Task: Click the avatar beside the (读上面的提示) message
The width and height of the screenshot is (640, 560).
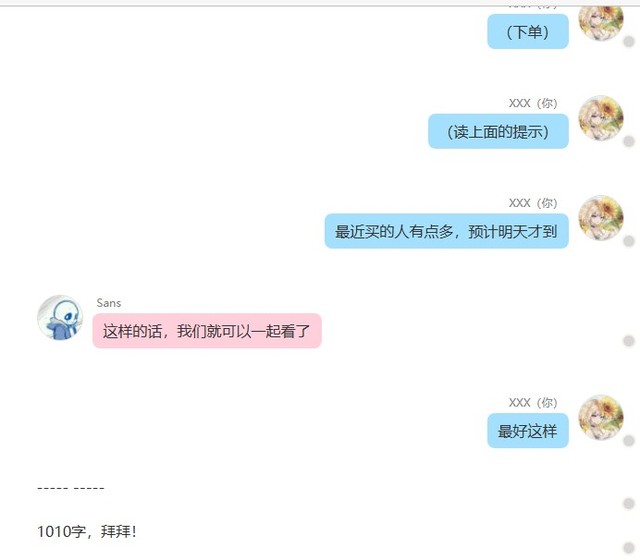Action: (x=601, y=118)
